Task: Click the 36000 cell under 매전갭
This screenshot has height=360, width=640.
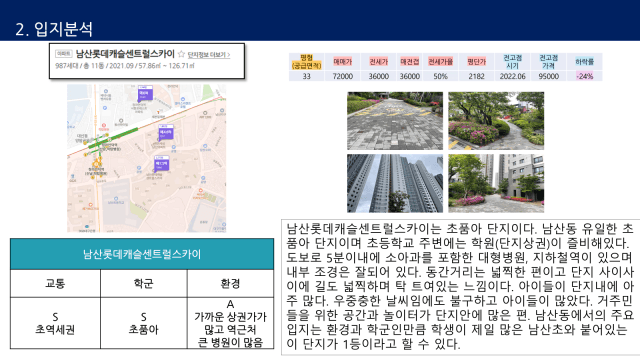Action: [409, 76]
